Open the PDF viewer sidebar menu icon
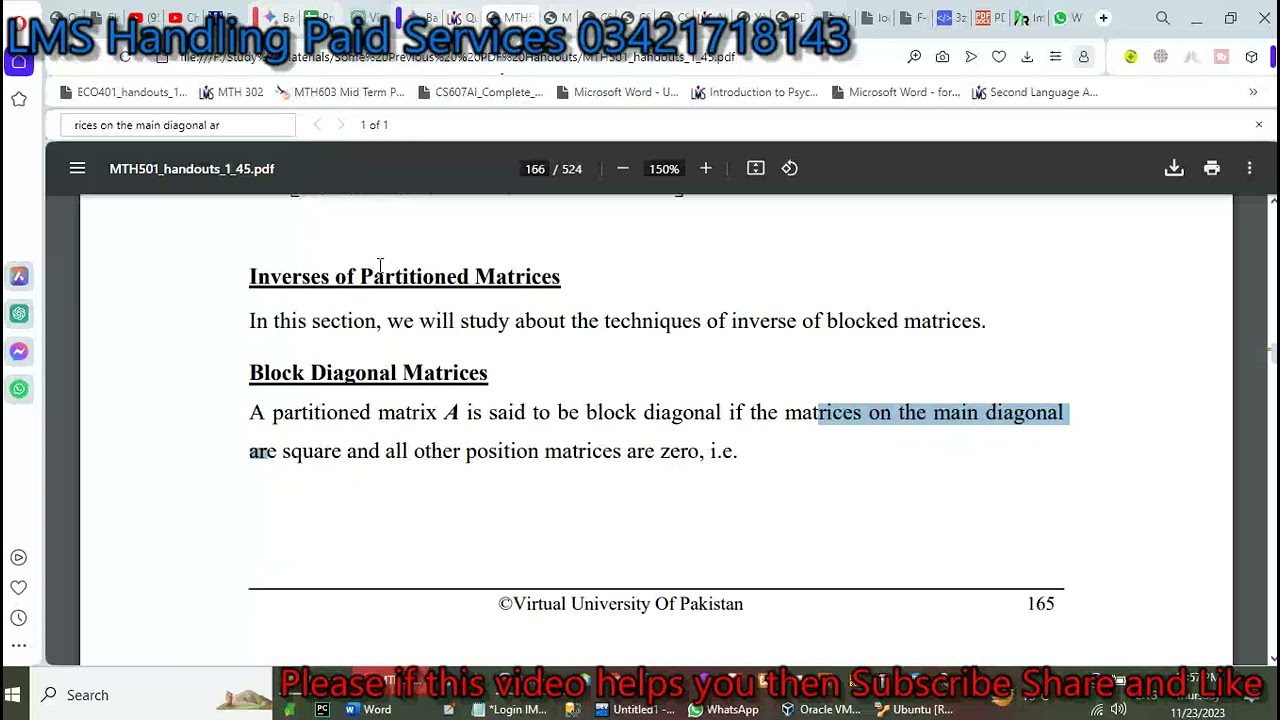This screenshot has height=720, width=1280. (x=77, y=168)
